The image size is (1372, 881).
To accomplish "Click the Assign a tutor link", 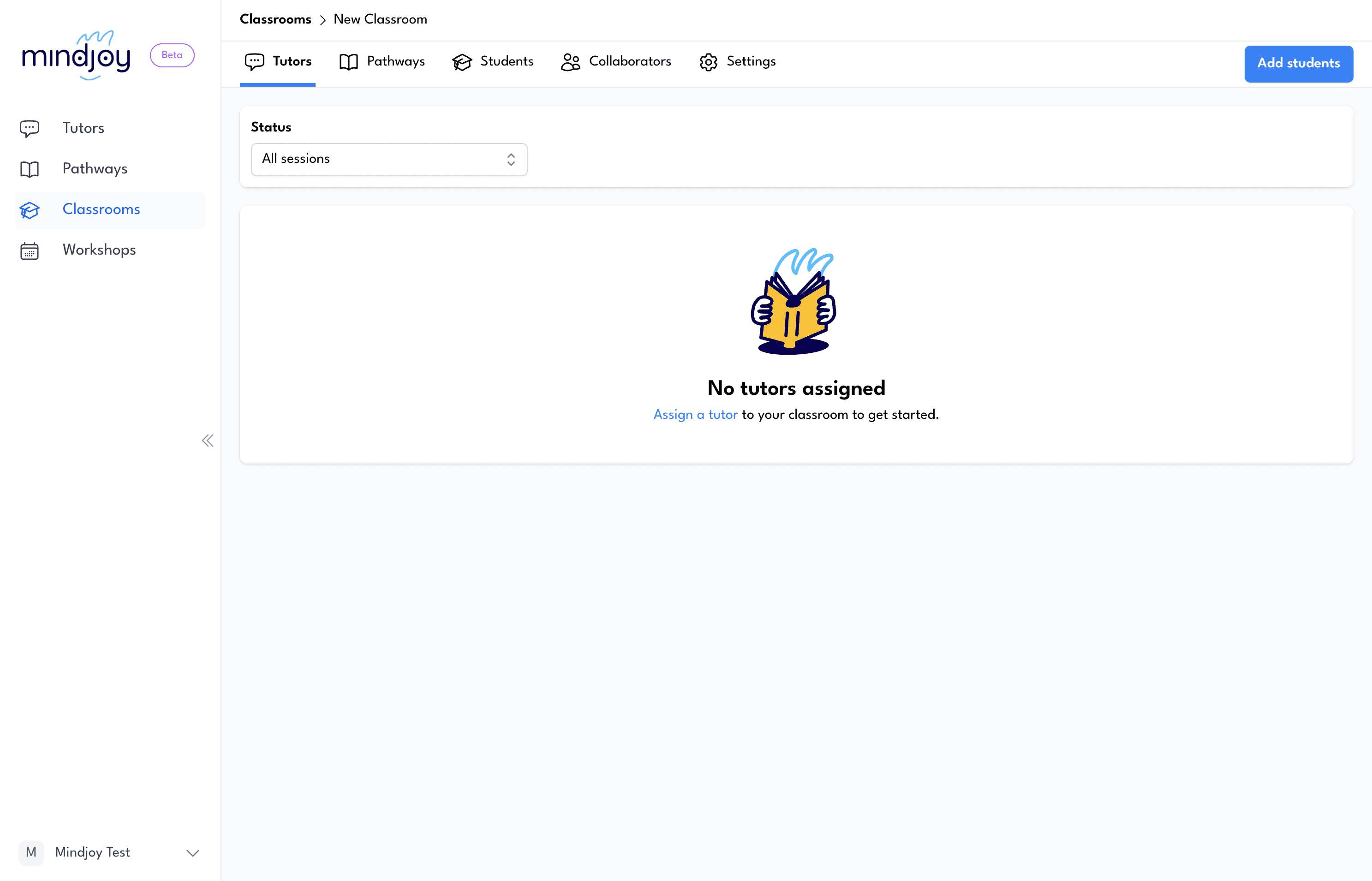I will coord(695,414).
